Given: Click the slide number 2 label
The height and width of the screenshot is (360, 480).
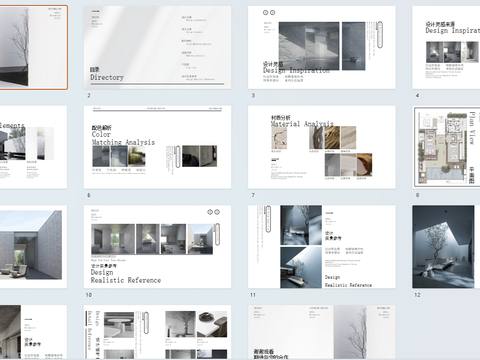Looking at the screenshot, I should (x=89, y=95).
